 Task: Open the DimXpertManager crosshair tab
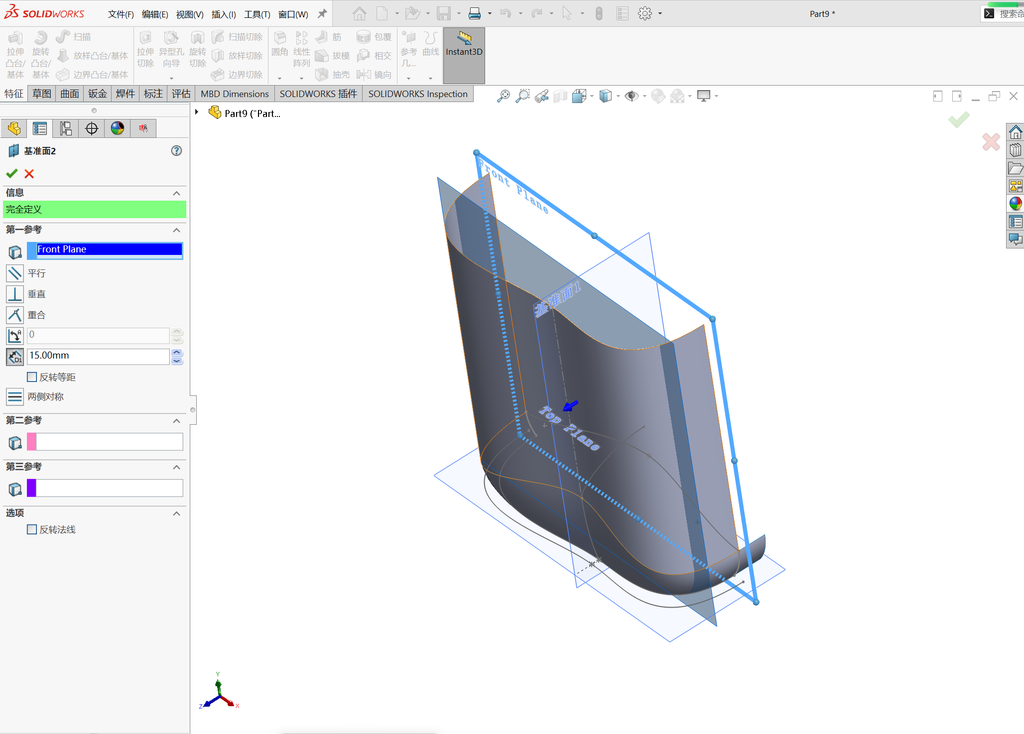[91, 129]
